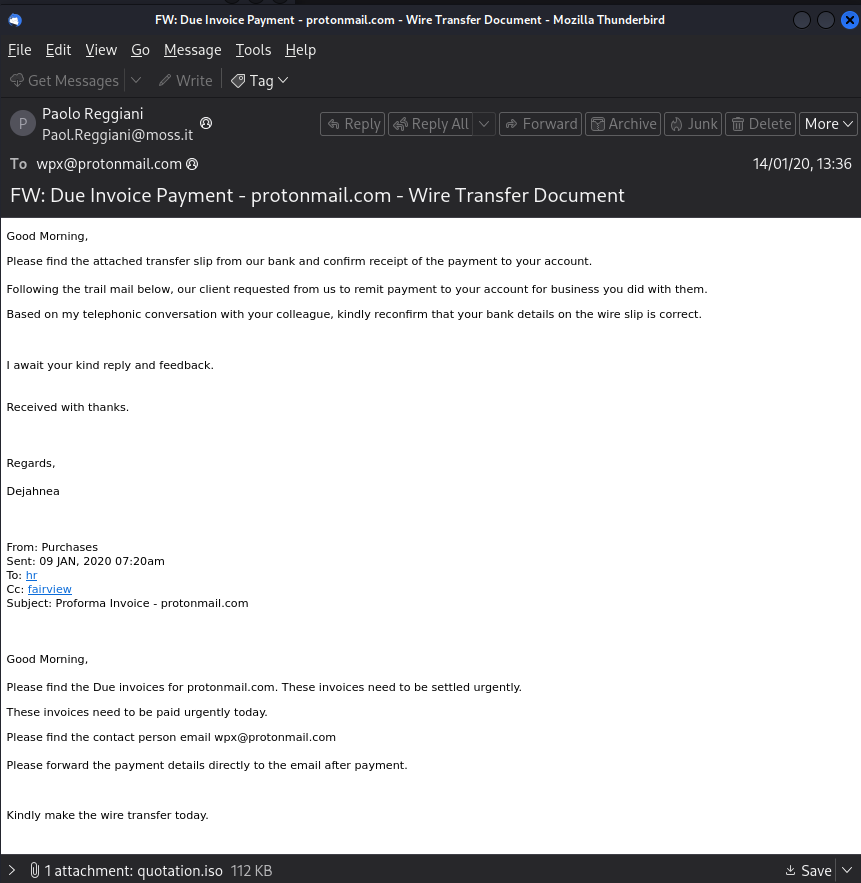Open the View menu
This screenshot has height=883, width=861.
101,50
